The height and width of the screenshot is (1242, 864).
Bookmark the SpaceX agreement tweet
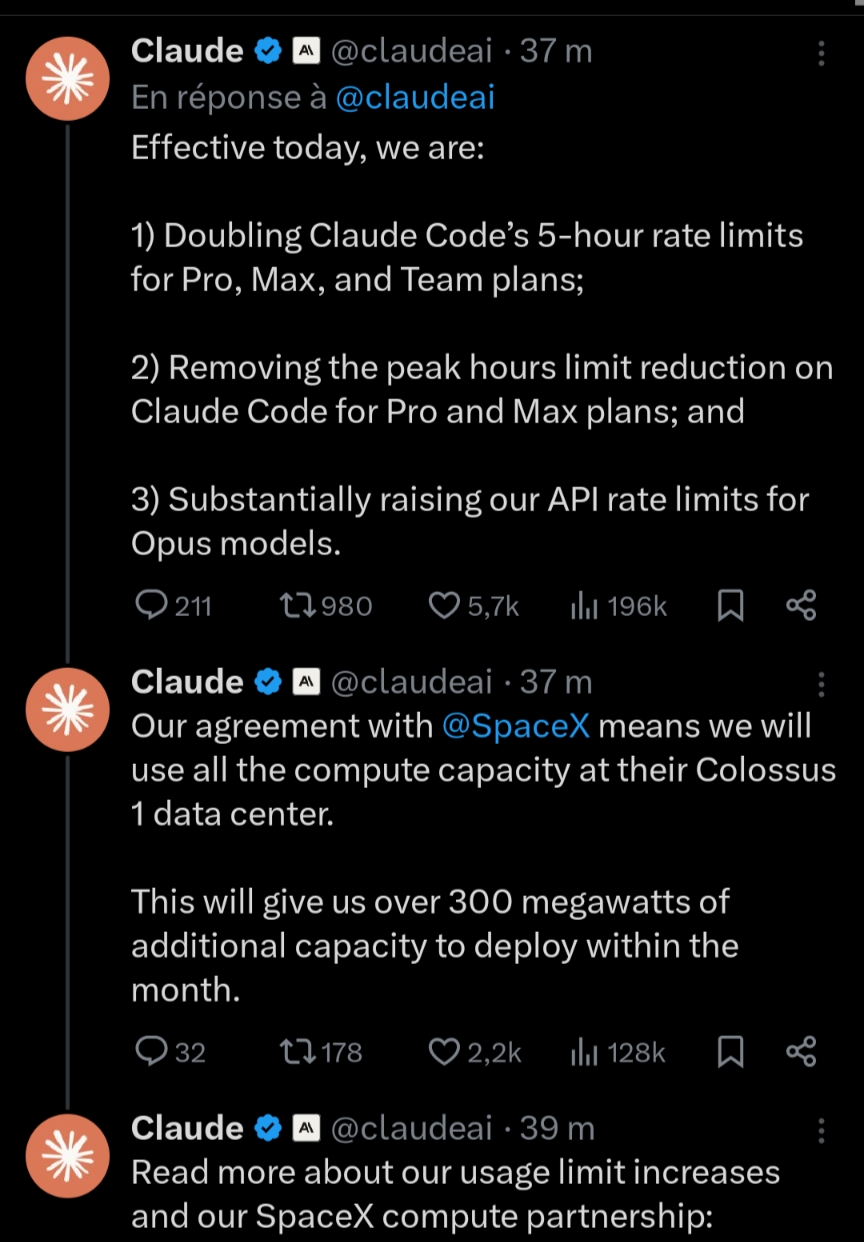tap(731, 1051)
